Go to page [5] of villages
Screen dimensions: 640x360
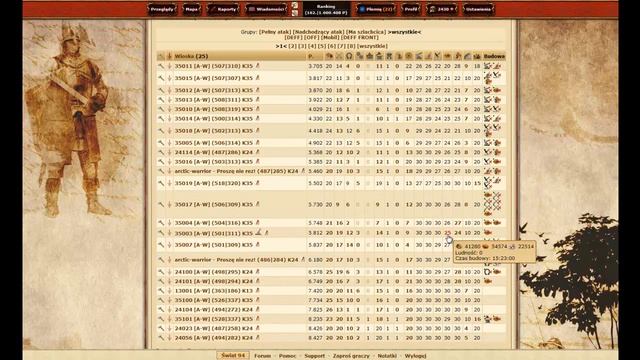tap(322, 46)
